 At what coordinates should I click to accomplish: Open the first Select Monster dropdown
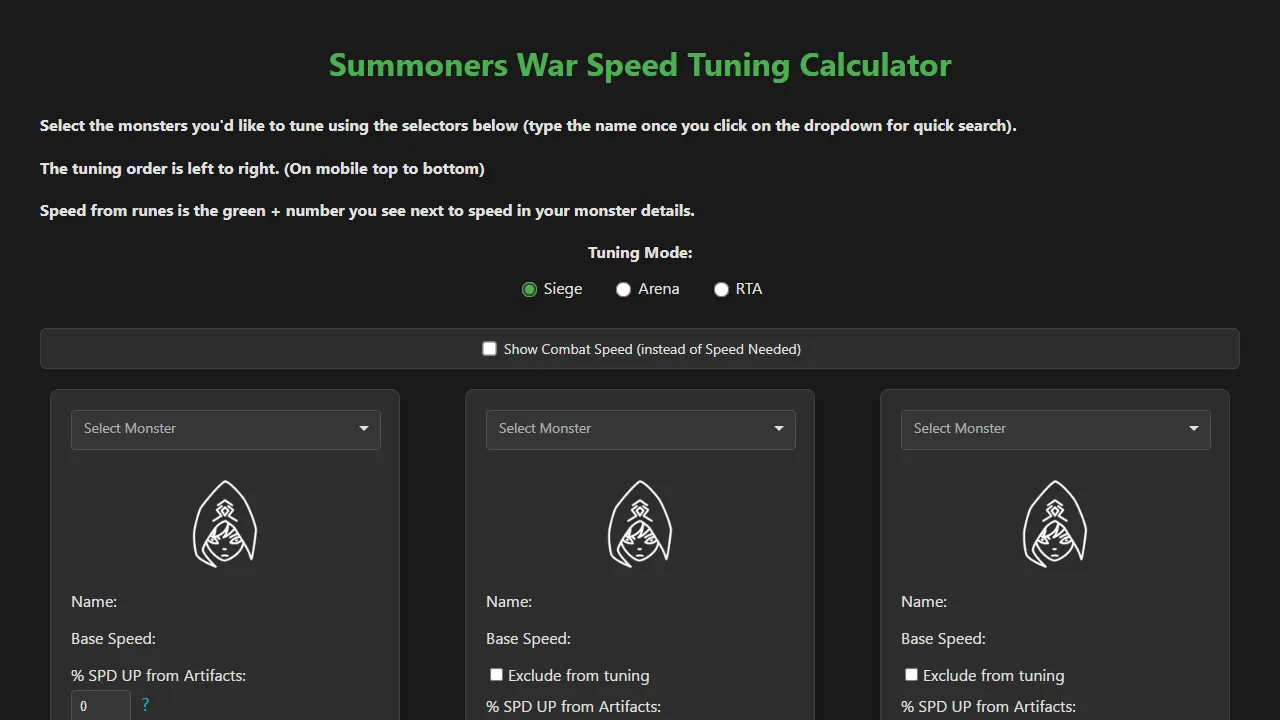pyautogui.click(x=210, y=429)
